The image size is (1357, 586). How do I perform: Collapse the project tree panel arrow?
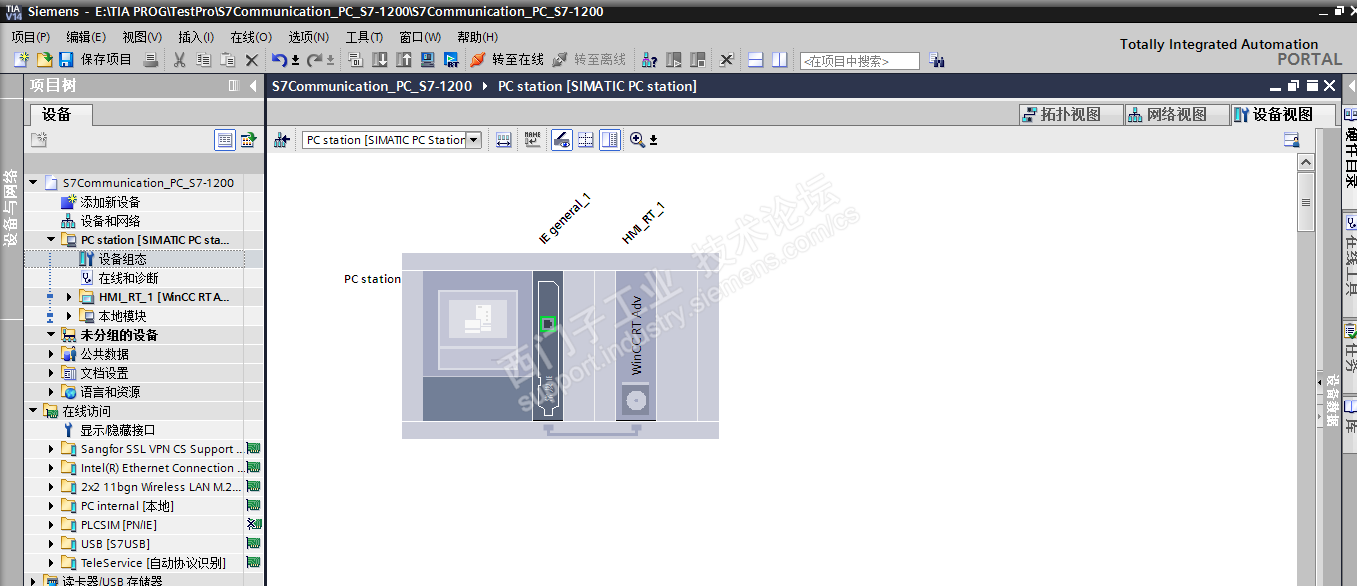point(253,86)
